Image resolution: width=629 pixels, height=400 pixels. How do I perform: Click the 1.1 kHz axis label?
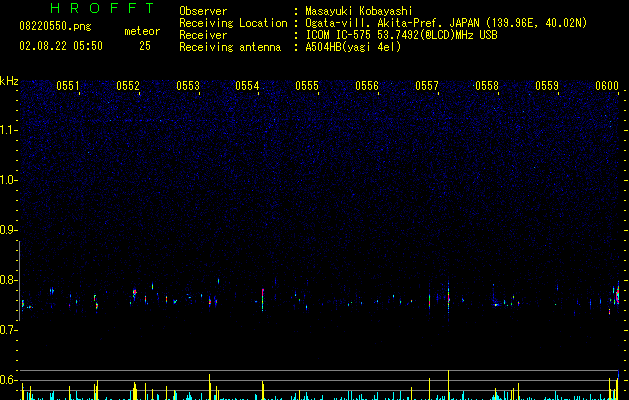tap(8, 130)
